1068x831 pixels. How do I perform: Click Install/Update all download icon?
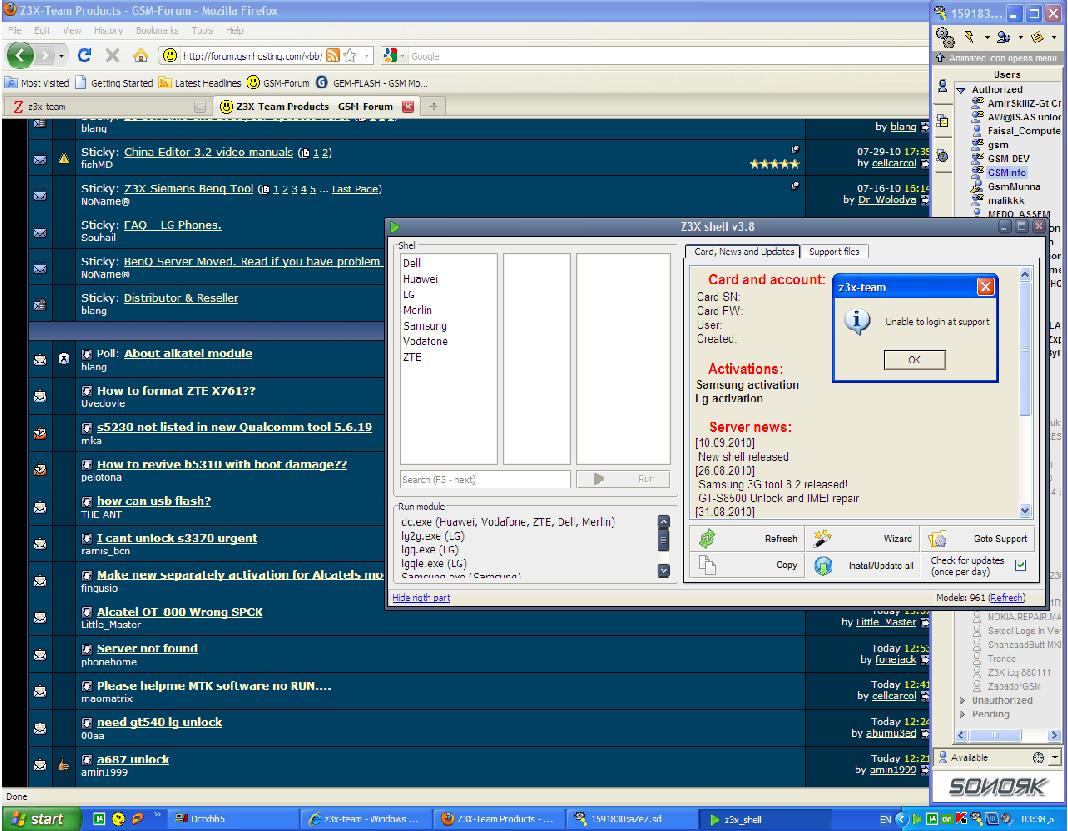[823, 565]
